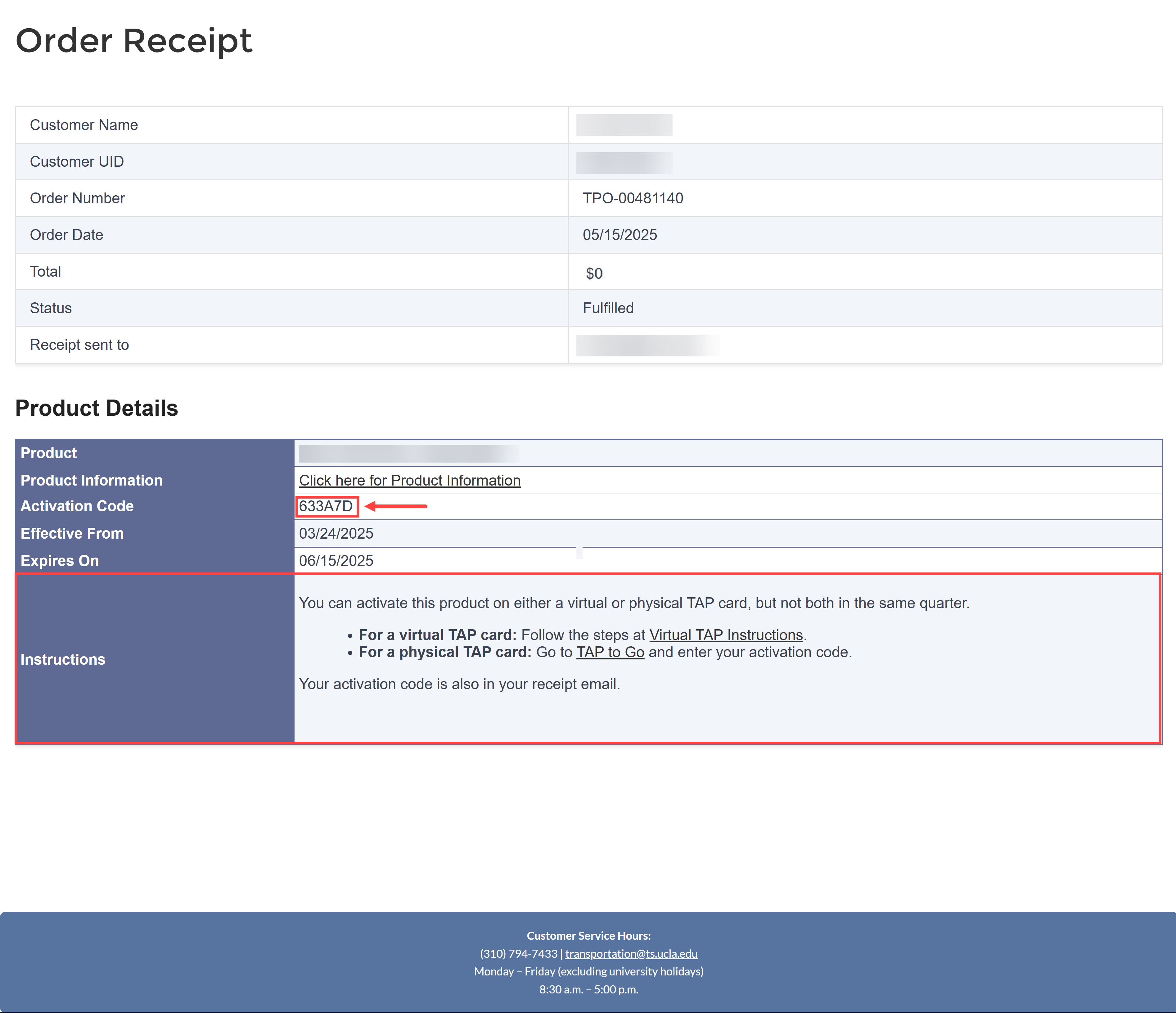Click the activation code 633A7D

pyautogui.click(x=326, y=506)
